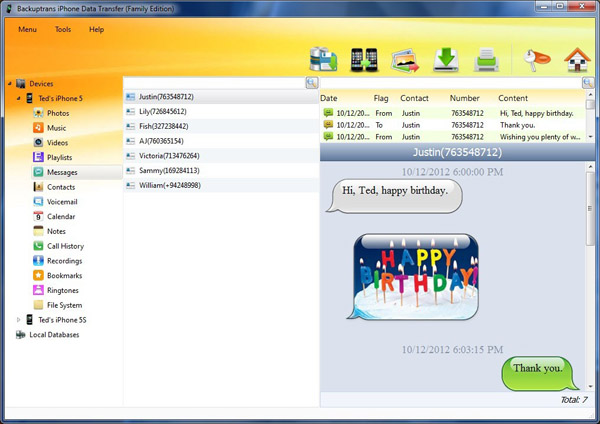600x424 pixels.
Task: Sort messages by the Date column
Action: [329, 98]
